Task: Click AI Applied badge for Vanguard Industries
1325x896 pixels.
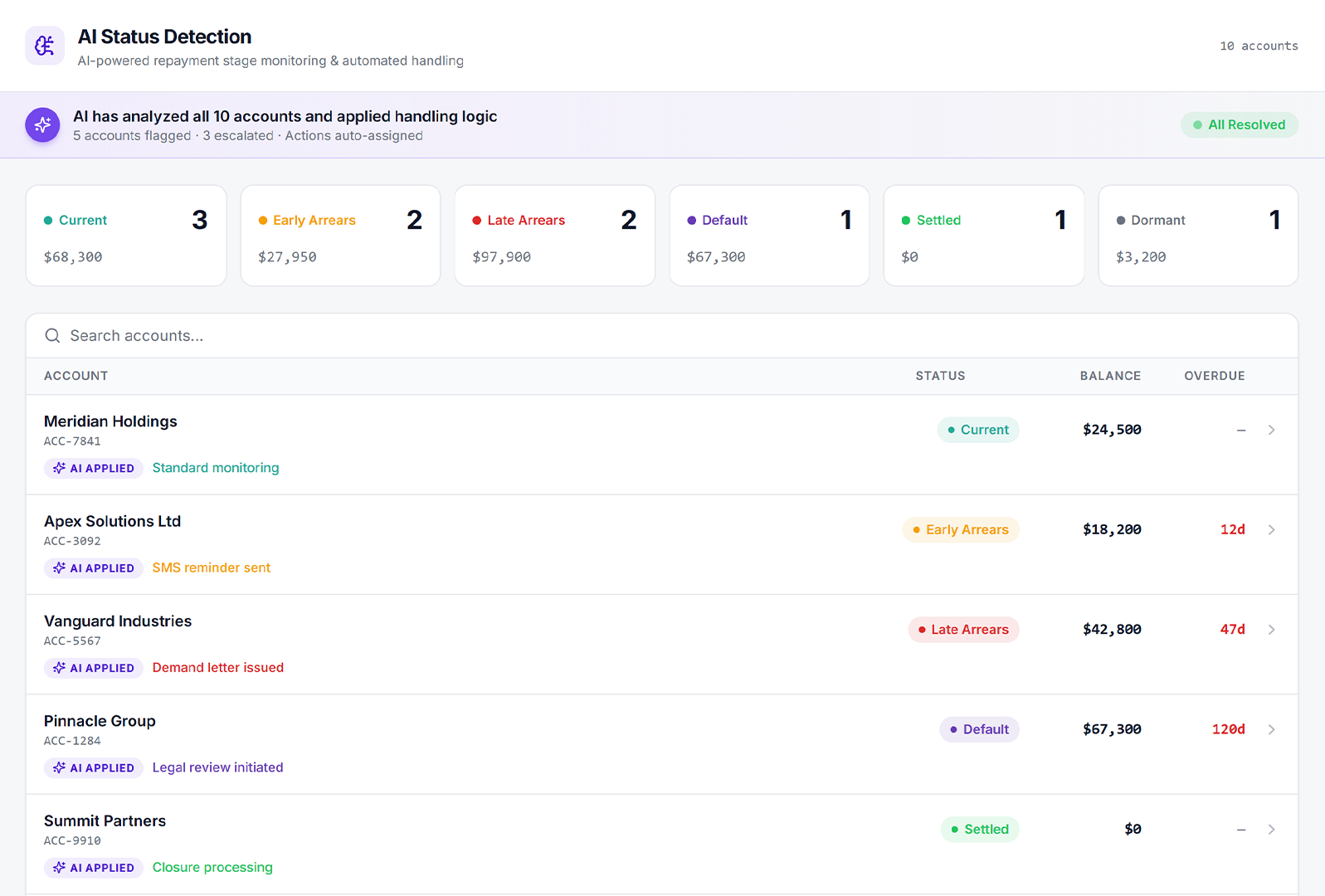Action: click(94, 668)
